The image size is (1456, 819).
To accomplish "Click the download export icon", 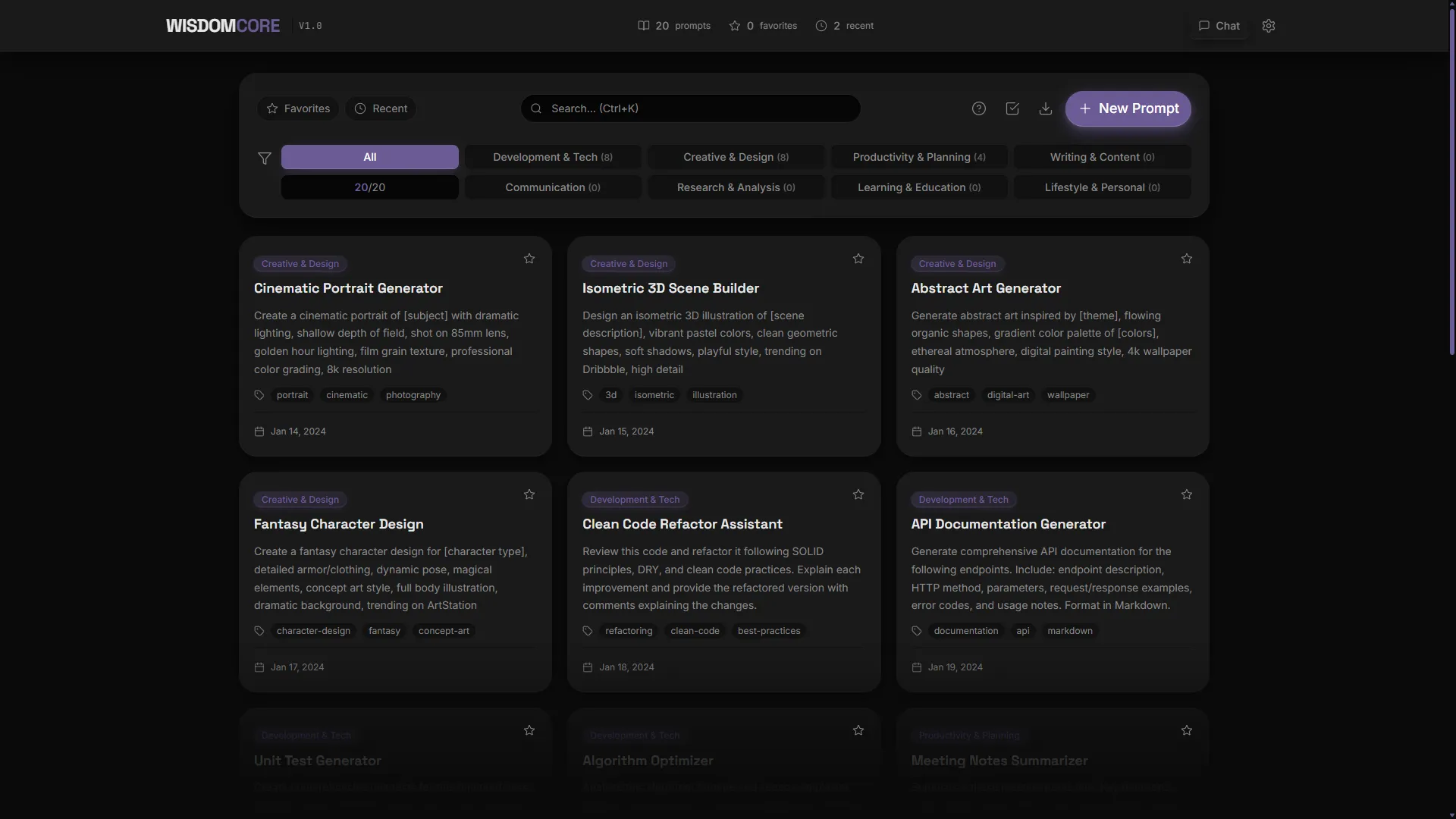I will (1046, 108).
